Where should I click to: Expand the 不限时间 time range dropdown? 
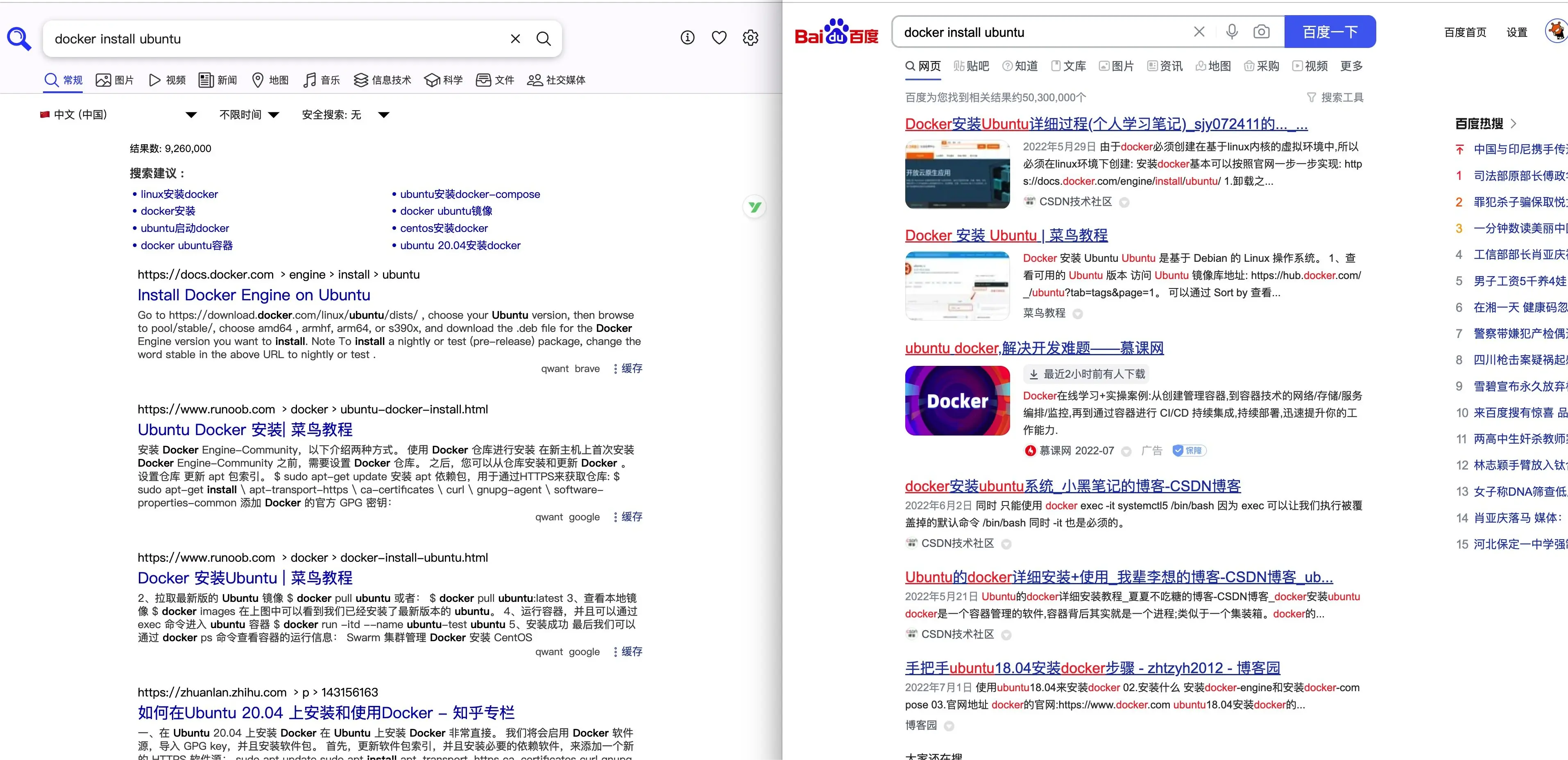[x=249, y=114]
